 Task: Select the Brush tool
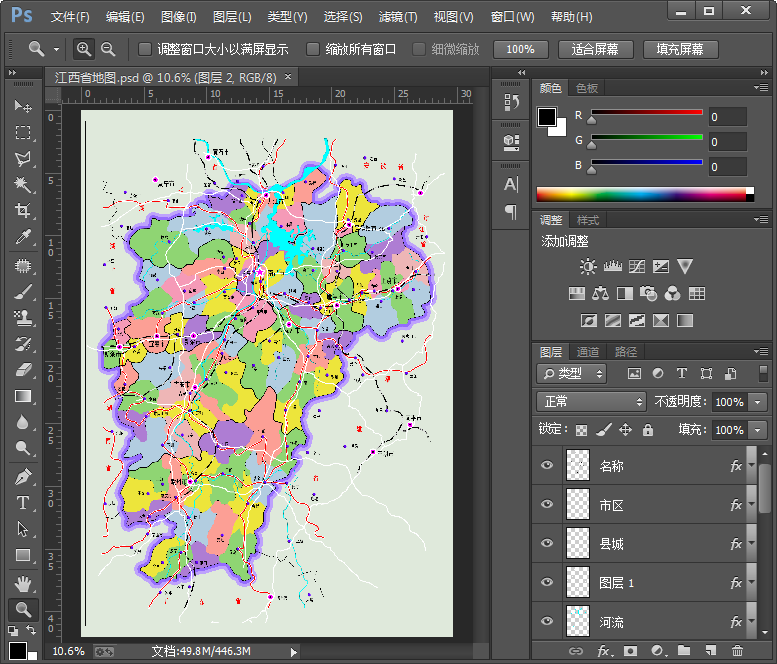pyautogui.click(x=22, y=292)
